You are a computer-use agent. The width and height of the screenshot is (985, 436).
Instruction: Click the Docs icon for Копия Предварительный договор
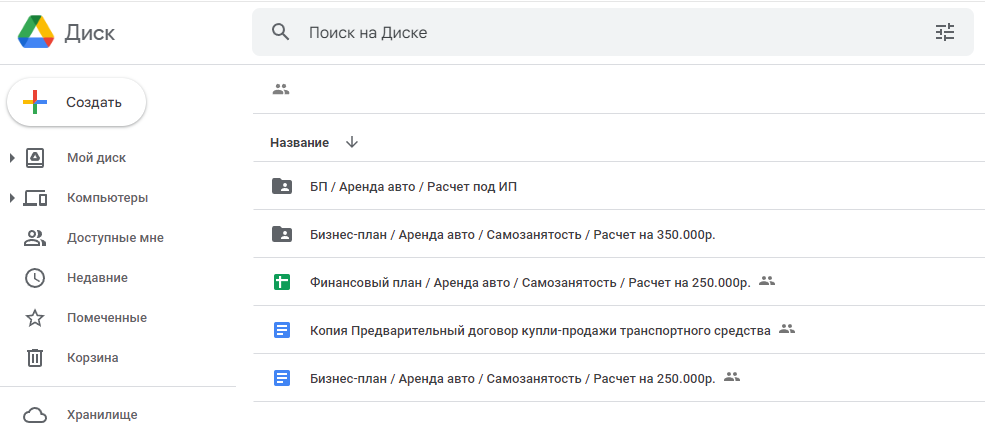tap(282, 330)
